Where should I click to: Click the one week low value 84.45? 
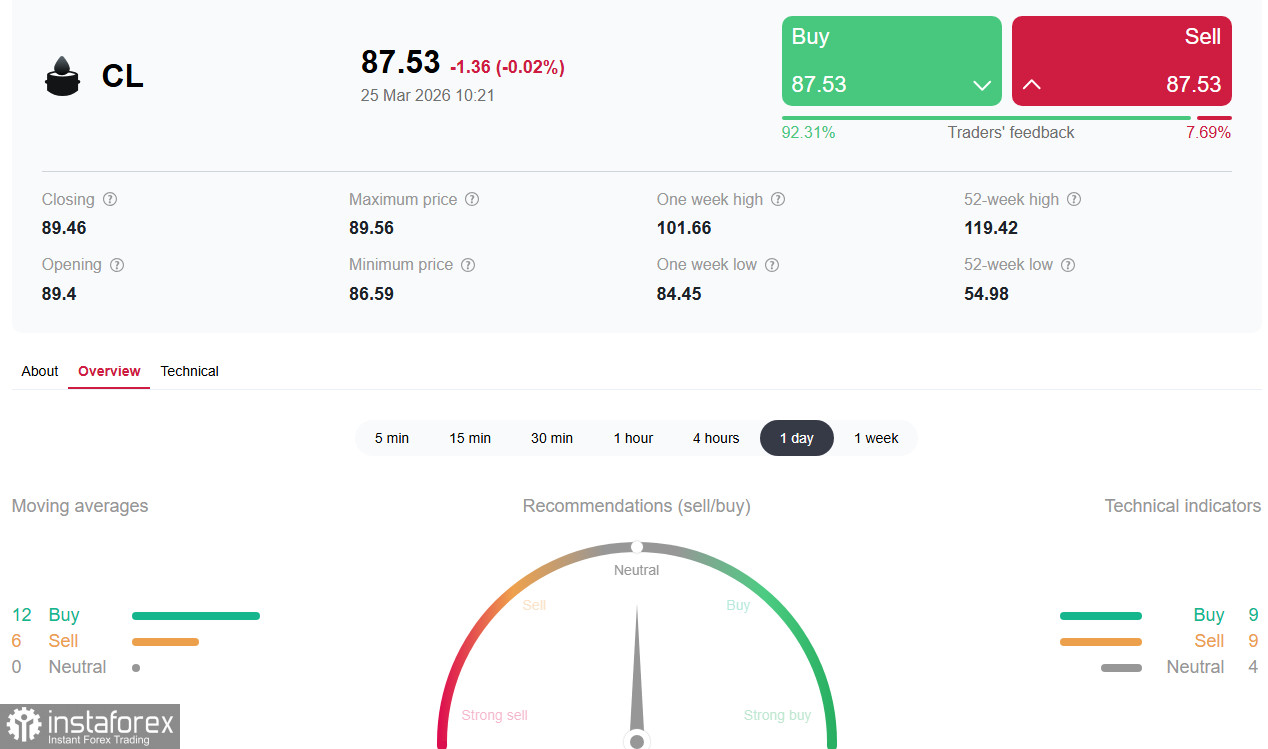pyautogui.click(x=679, y=294)
